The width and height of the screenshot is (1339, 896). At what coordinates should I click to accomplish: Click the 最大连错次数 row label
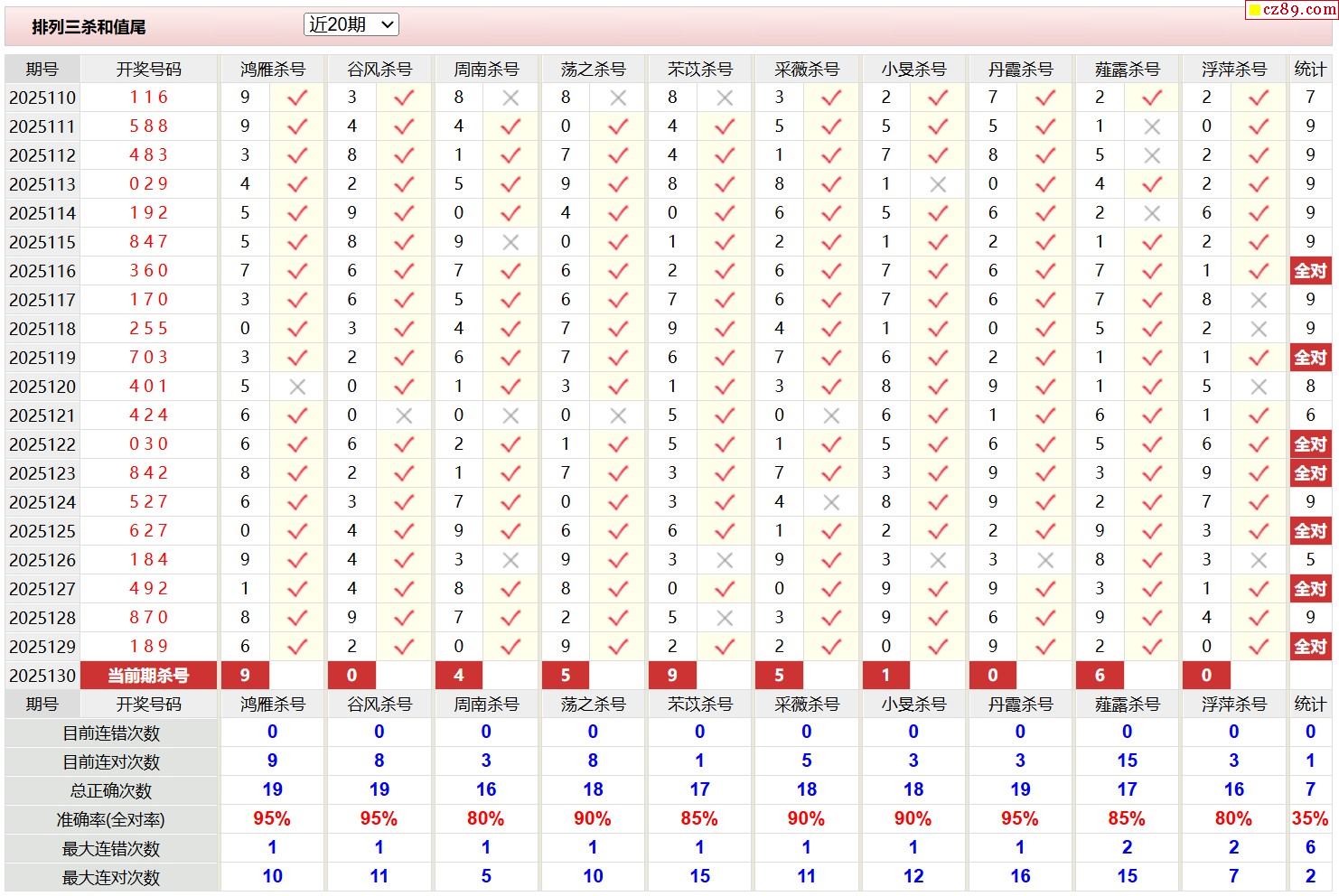click(111, 849)
